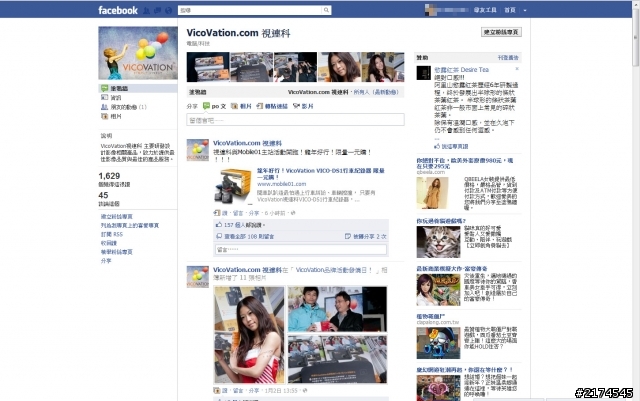Select the 塗鴉牆 wall tab in sidebar
Screen dimensions: 640x401
[138, 88]
